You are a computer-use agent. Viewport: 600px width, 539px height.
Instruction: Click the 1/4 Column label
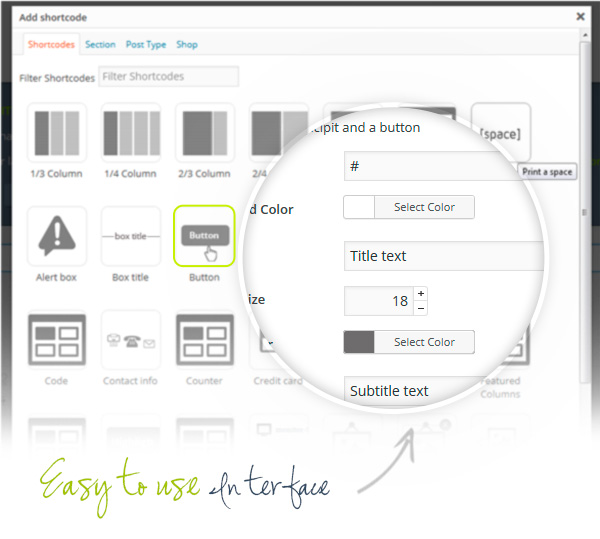pos(130,174)
